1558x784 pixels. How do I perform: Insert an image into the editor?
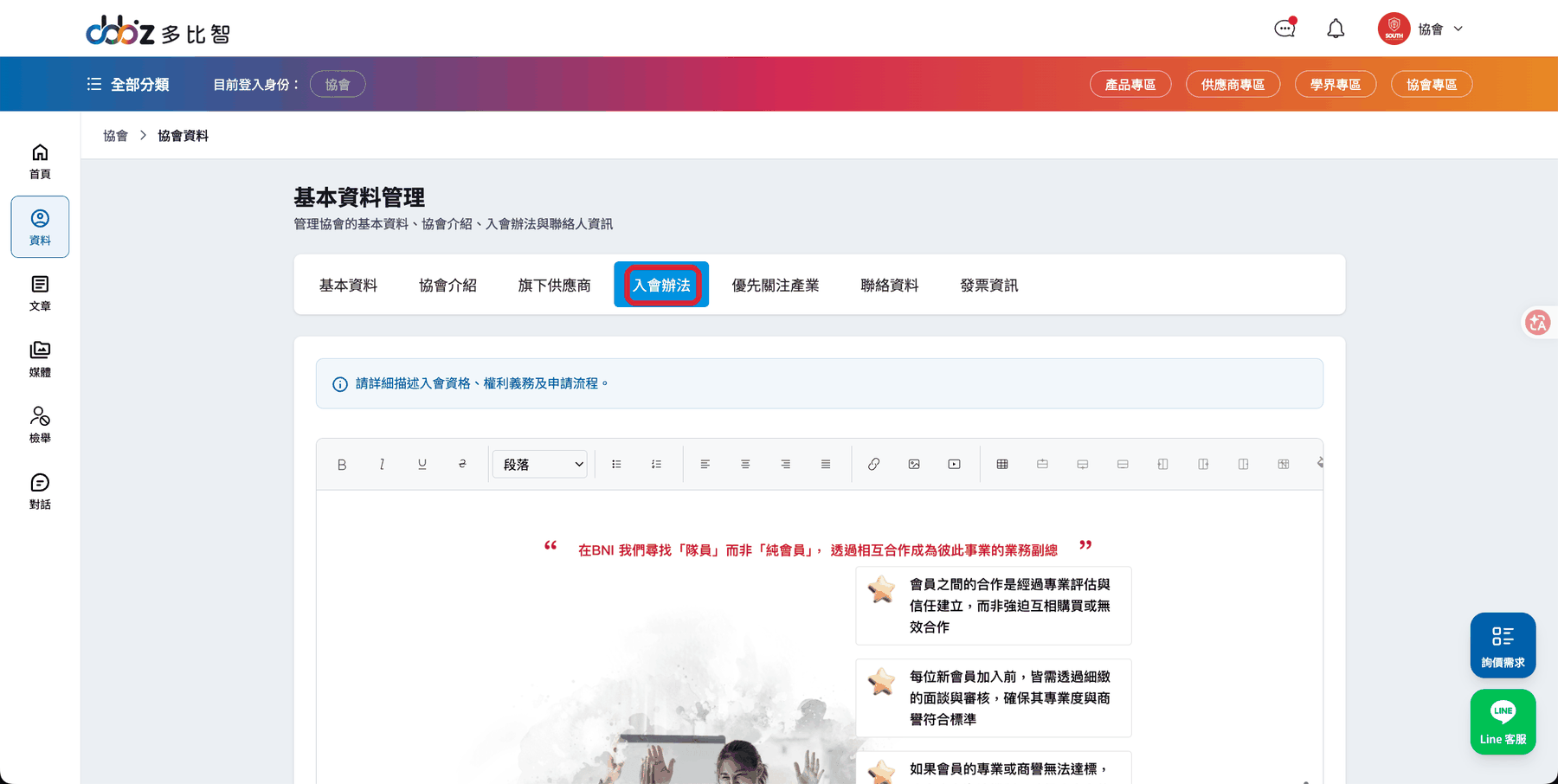pyautogui.click(x=914, y=465)
